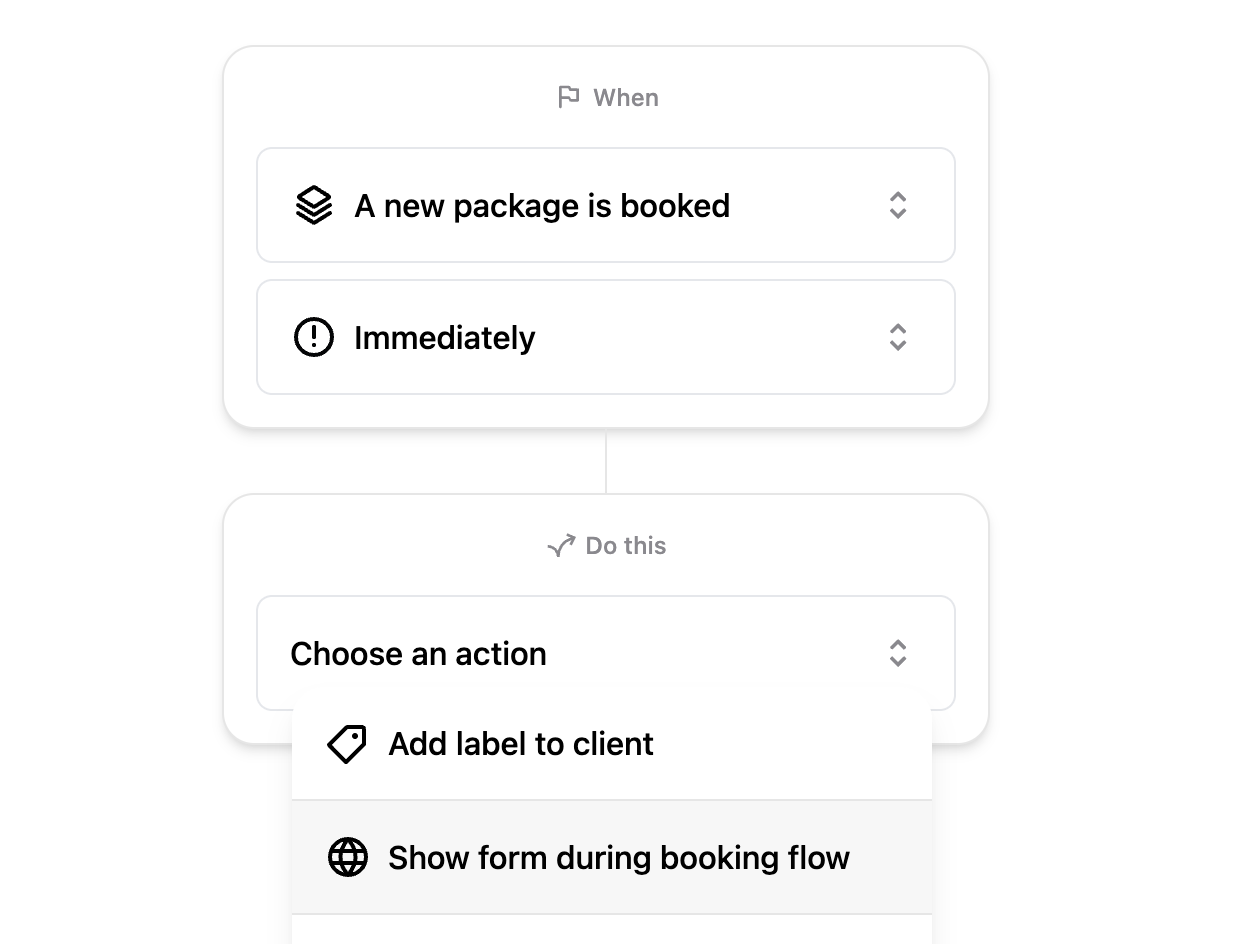Click the stacked layers package icon

pos(314,205)
